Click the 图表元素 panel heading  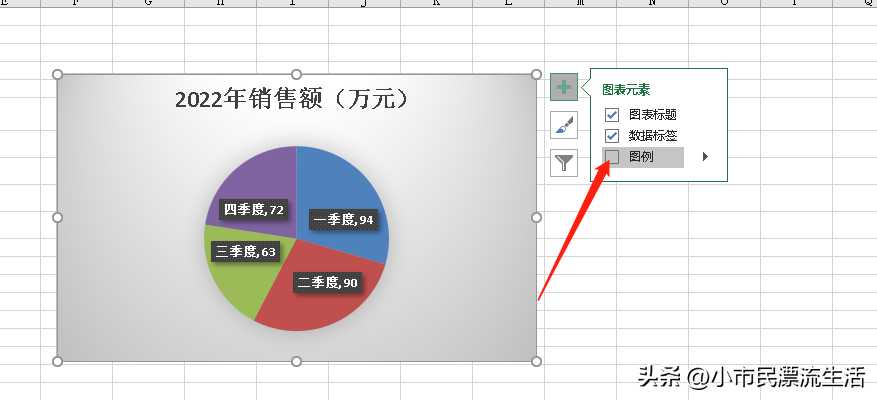(626, 90)
